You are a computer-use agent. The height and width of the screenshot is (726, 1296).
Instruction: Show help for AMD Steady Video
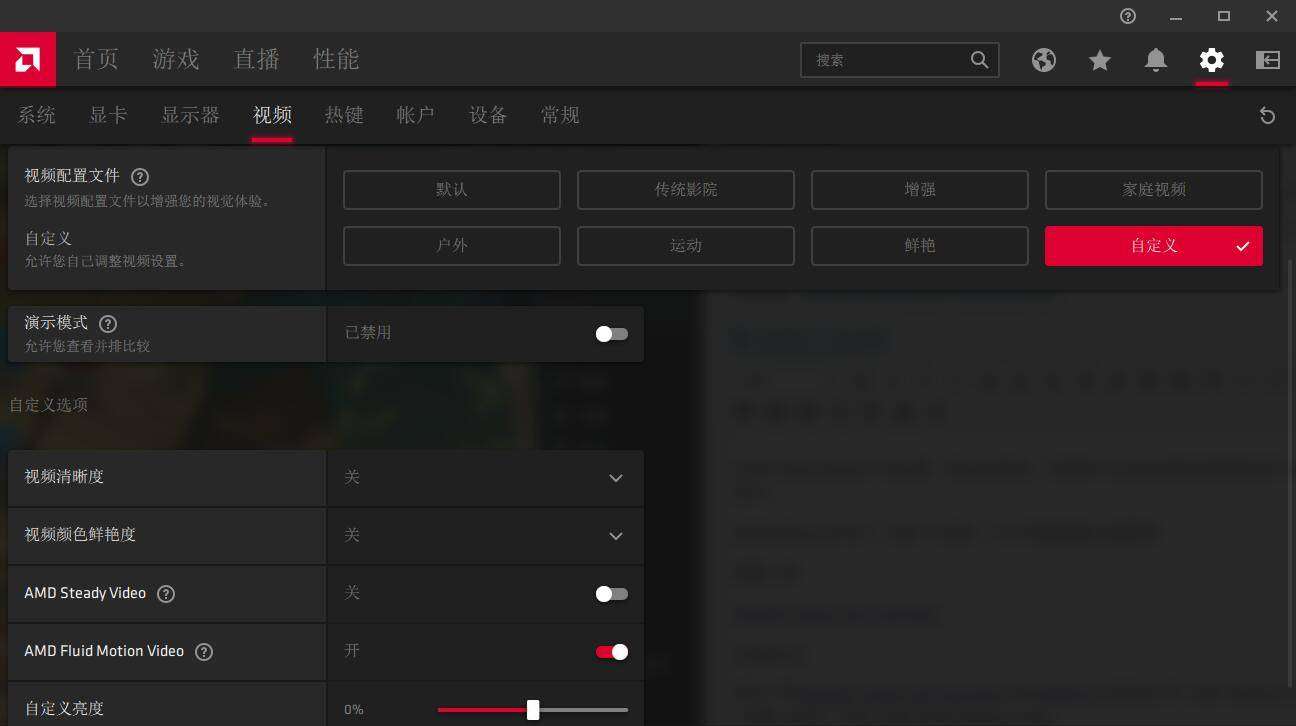tap(166, 594)
